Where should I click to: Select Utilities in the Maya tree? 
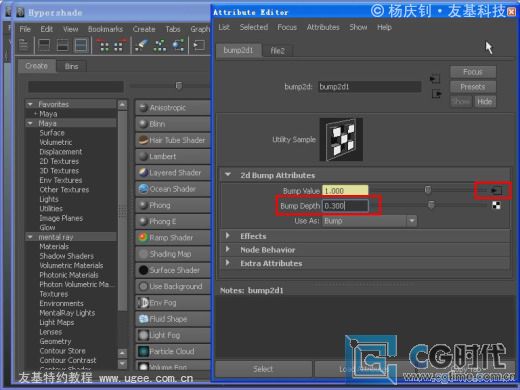click(x=51, y=209)
